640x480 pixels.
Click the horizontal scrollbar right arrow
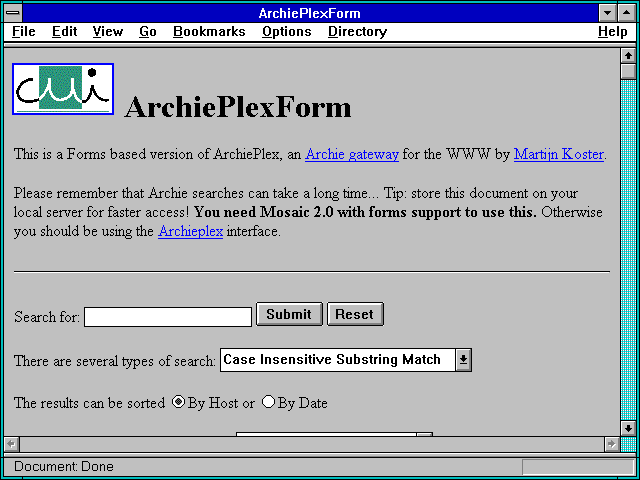(612, 444)
